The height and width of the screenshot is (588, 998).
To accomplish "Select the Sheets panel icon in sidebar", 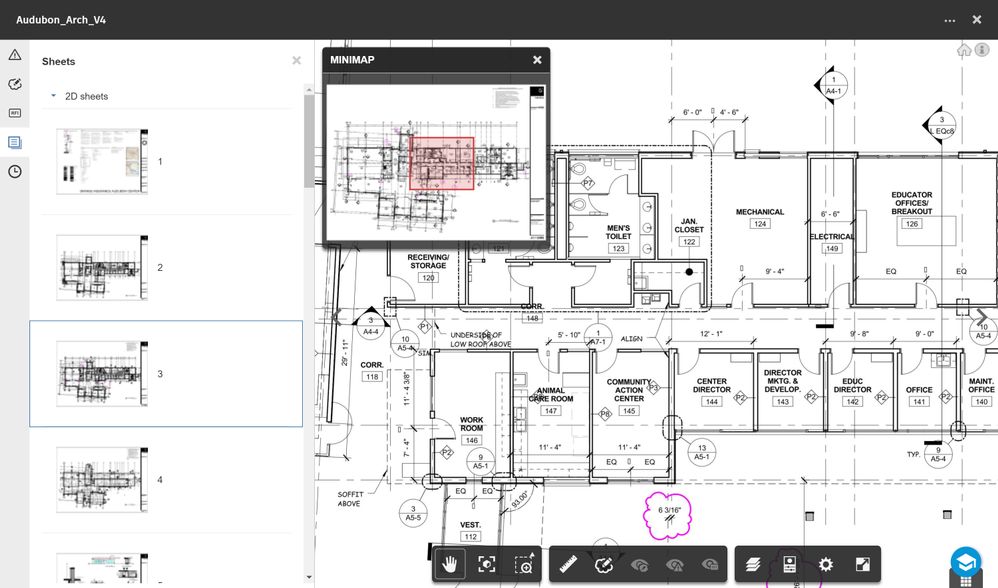I will click(x=15, y=142).
